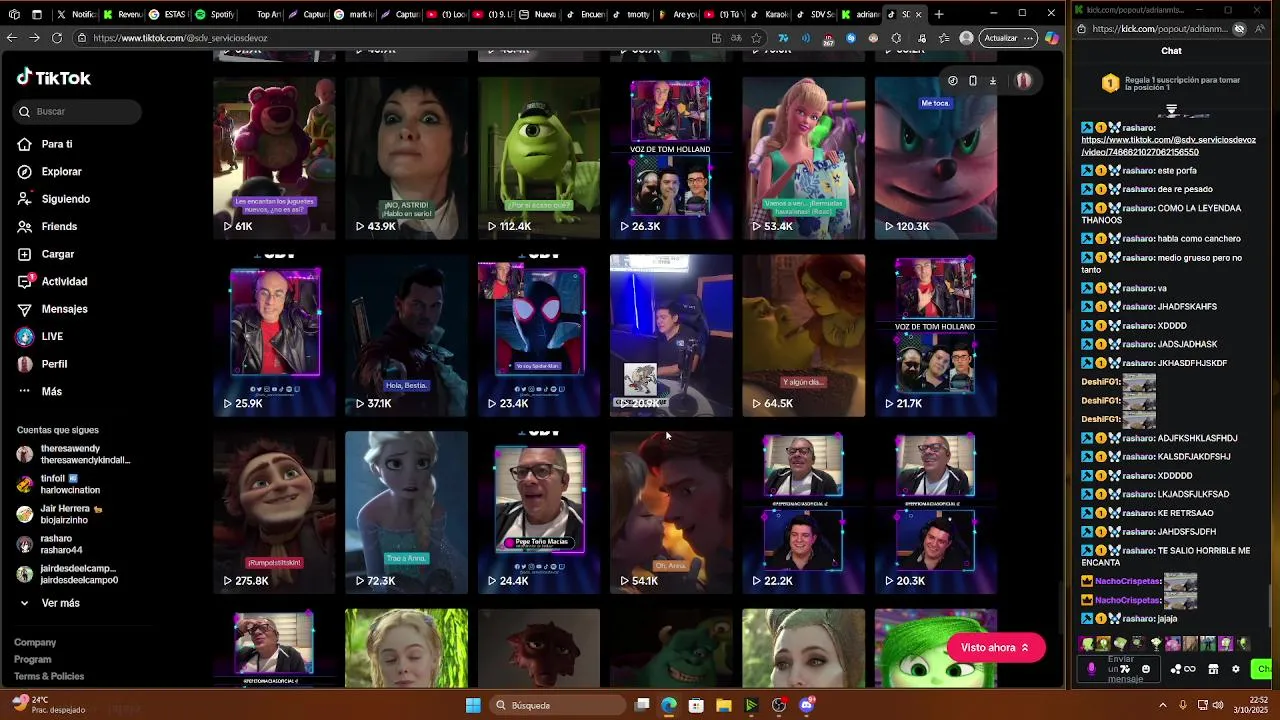Click Kick chat microphone icon

point(1092,669)
